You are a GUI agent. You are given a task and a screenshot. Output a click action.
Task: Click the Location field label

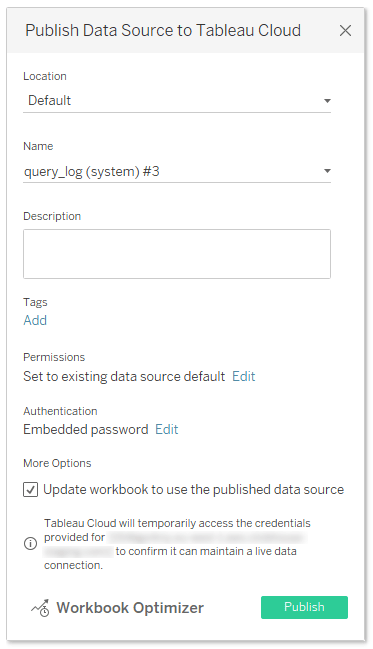(x=45, y=76)
